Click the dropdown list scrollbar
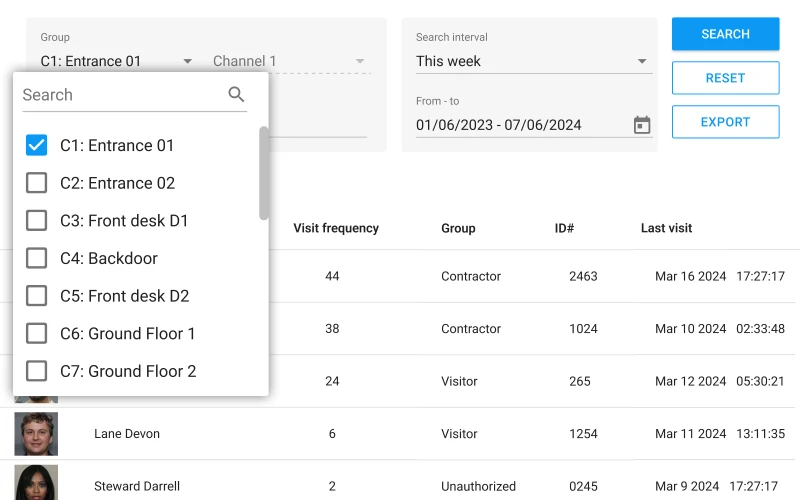The width and height of the screenshot is (800, 500). (x=263, y=173)
